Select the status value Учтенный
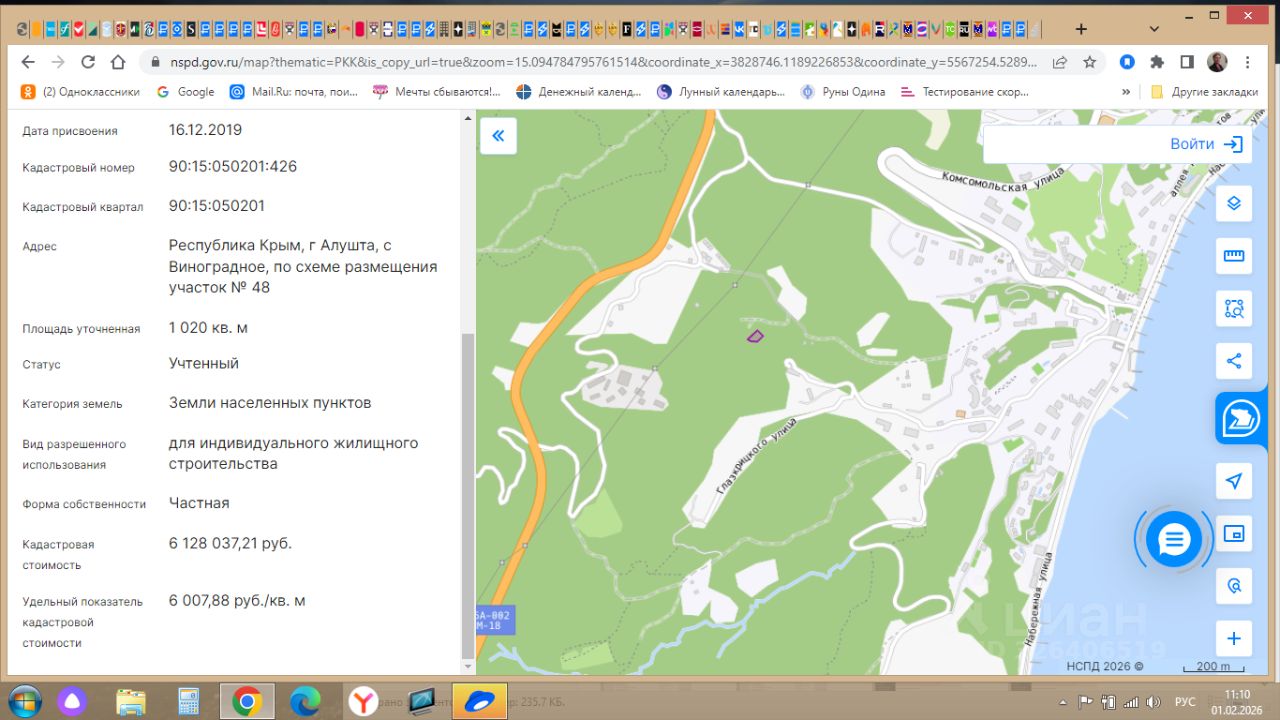 pyautogui.click(x=204, y=364)
